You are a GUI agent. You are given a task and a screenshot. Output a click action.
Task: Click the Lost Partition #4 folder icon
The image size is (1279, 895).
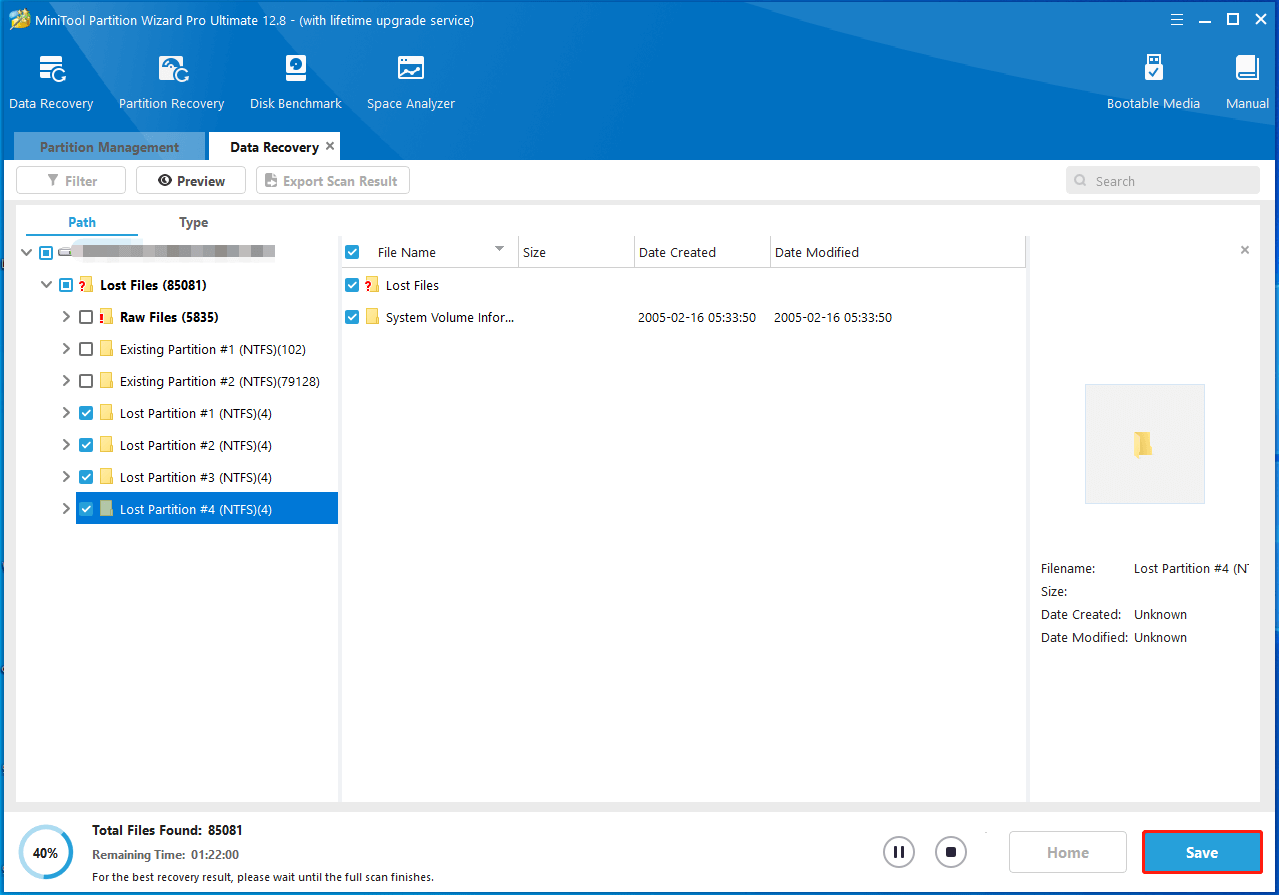[106, 509]
